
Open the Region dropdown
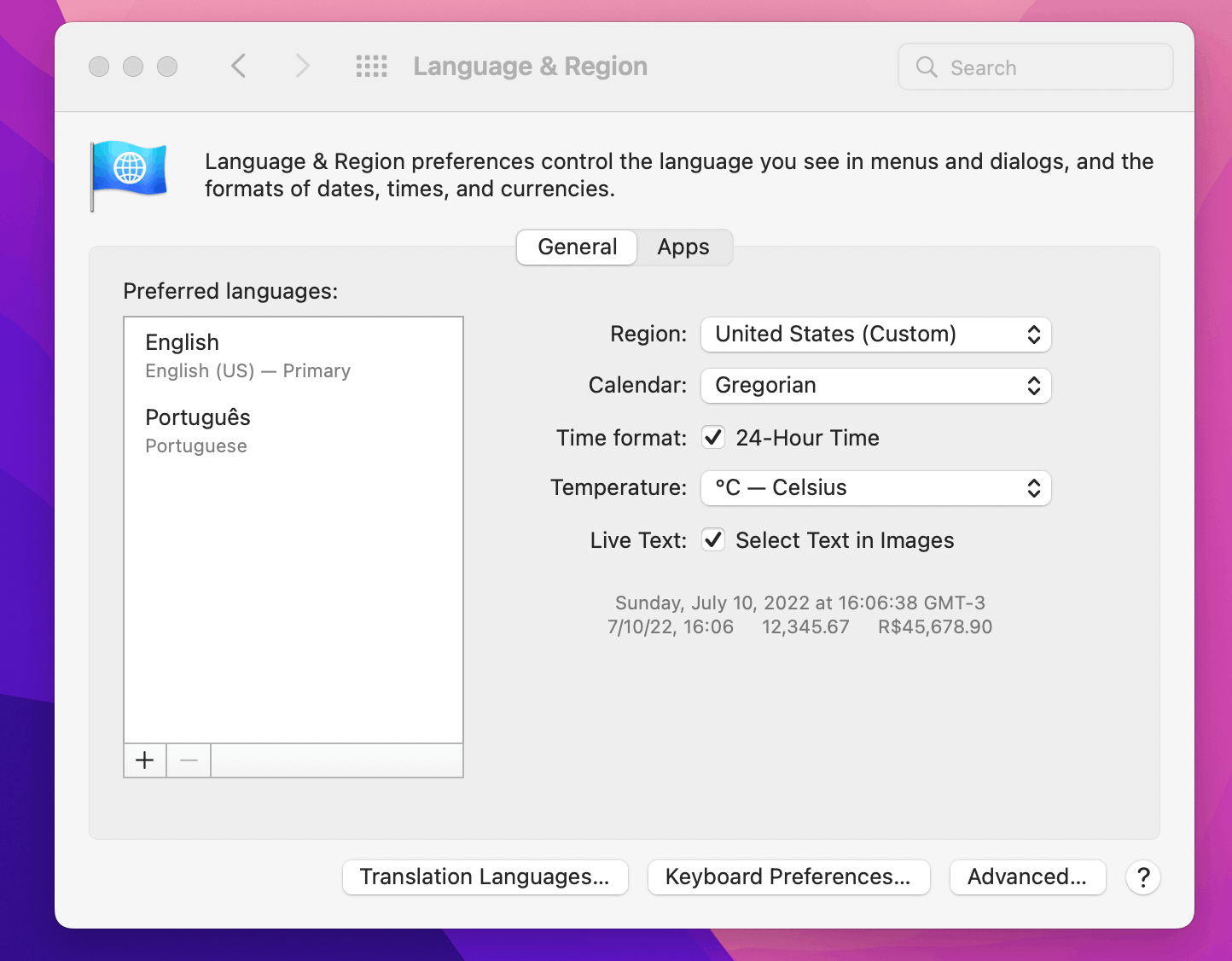pyautogui.click(x=875, y=335)
